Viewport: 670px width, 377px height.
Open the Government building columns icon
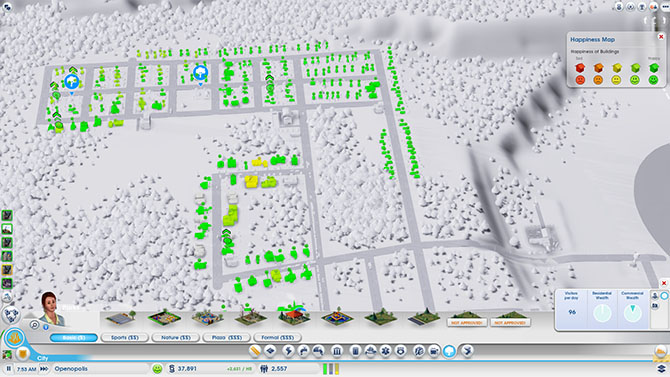click(337, 351)
